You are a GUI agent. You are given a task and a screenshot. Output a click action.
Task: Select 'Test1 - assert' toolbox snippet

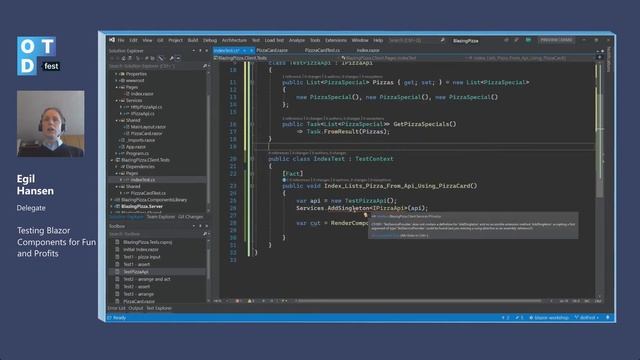tap(137, 264)
